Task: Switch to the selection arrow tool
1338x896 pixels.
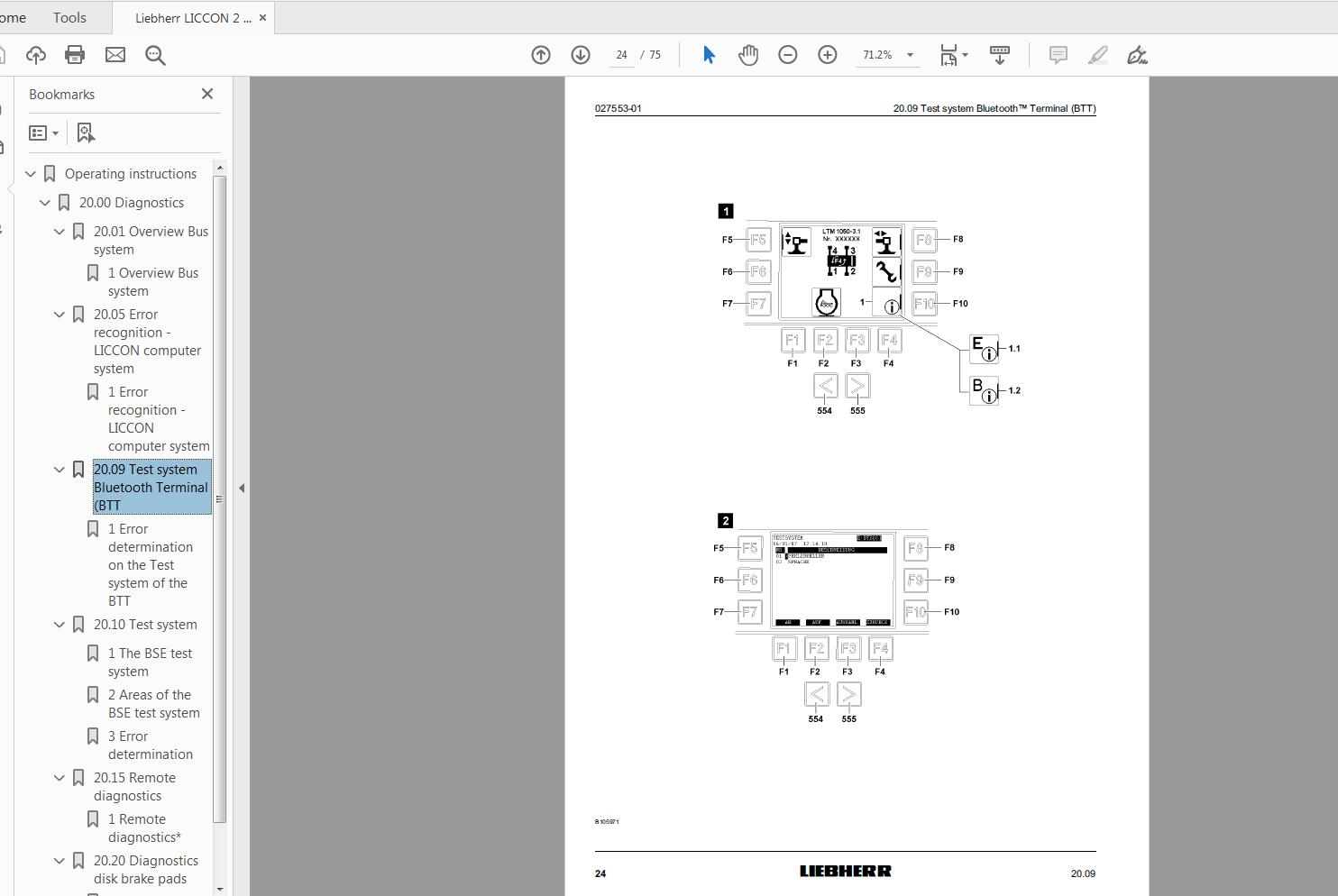Action: [x=709, y=55]
